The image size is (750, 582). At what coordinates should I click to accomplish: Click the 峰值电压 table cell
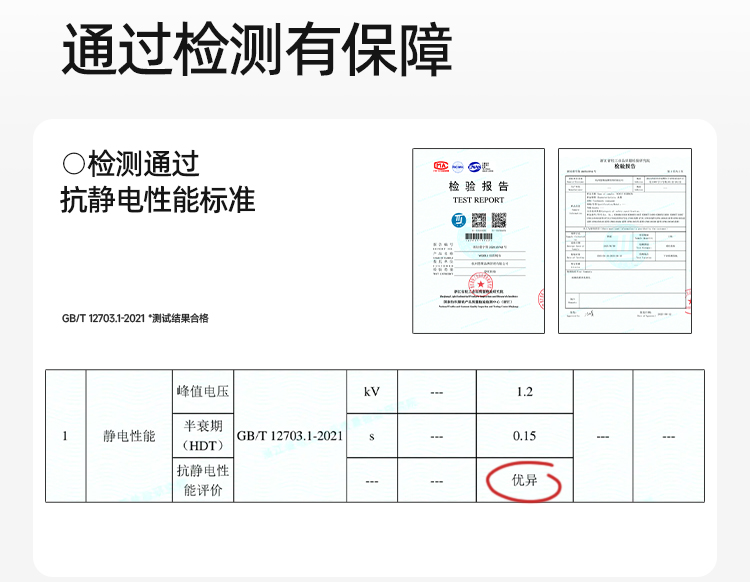(203, 392)
